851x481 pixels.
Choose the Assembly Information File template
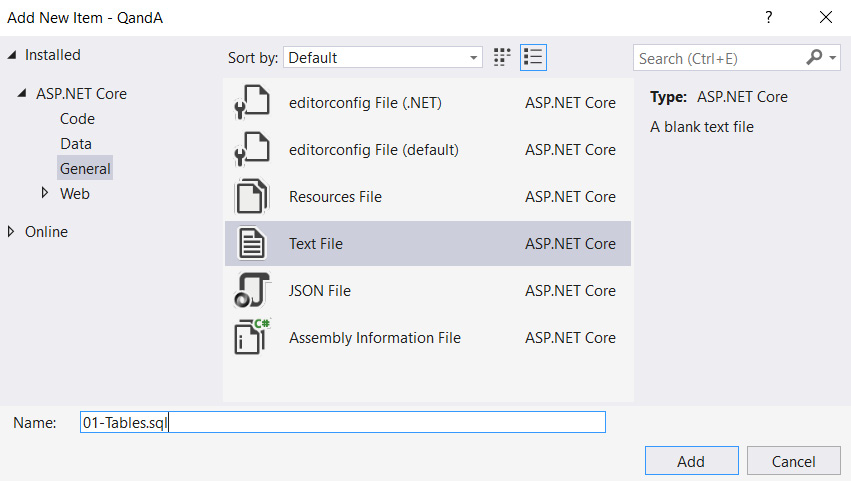point(428,337)
